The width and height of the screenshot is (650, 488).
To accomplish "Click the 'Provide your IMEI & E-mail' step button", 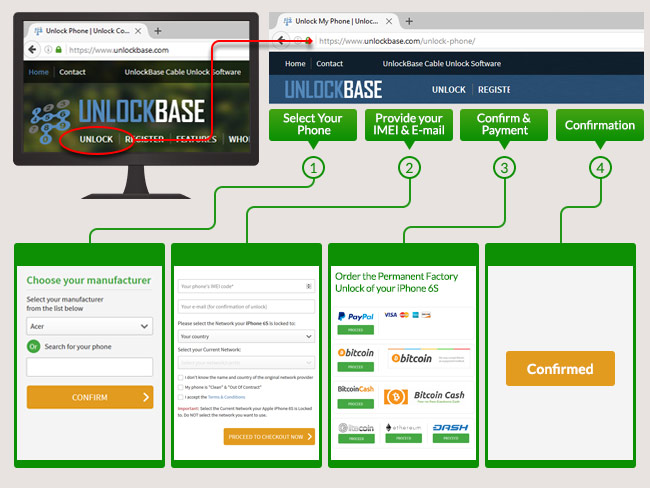I will tap(409, 125).
